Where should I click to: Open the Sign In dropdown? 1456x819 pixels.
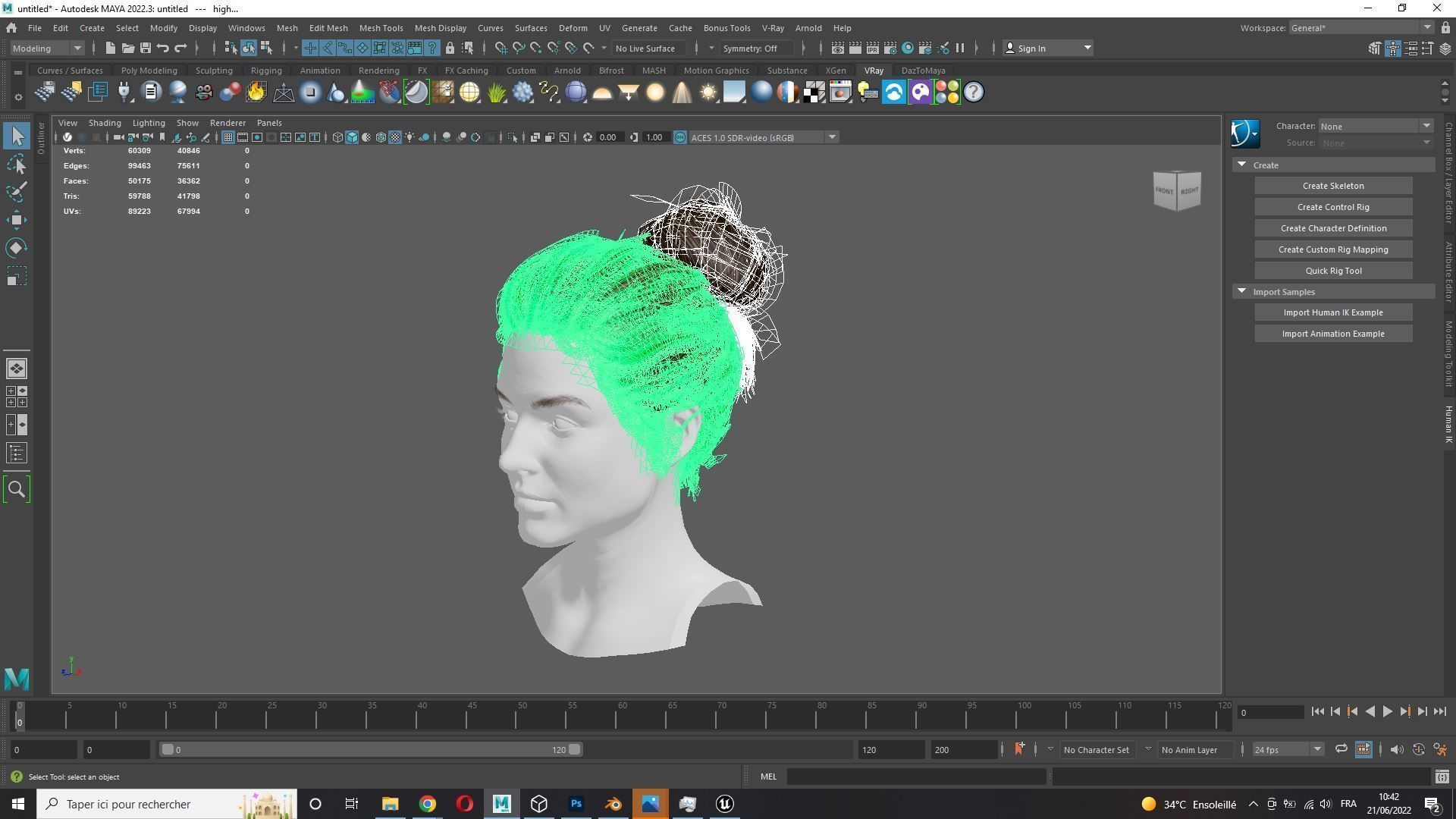1048,49
